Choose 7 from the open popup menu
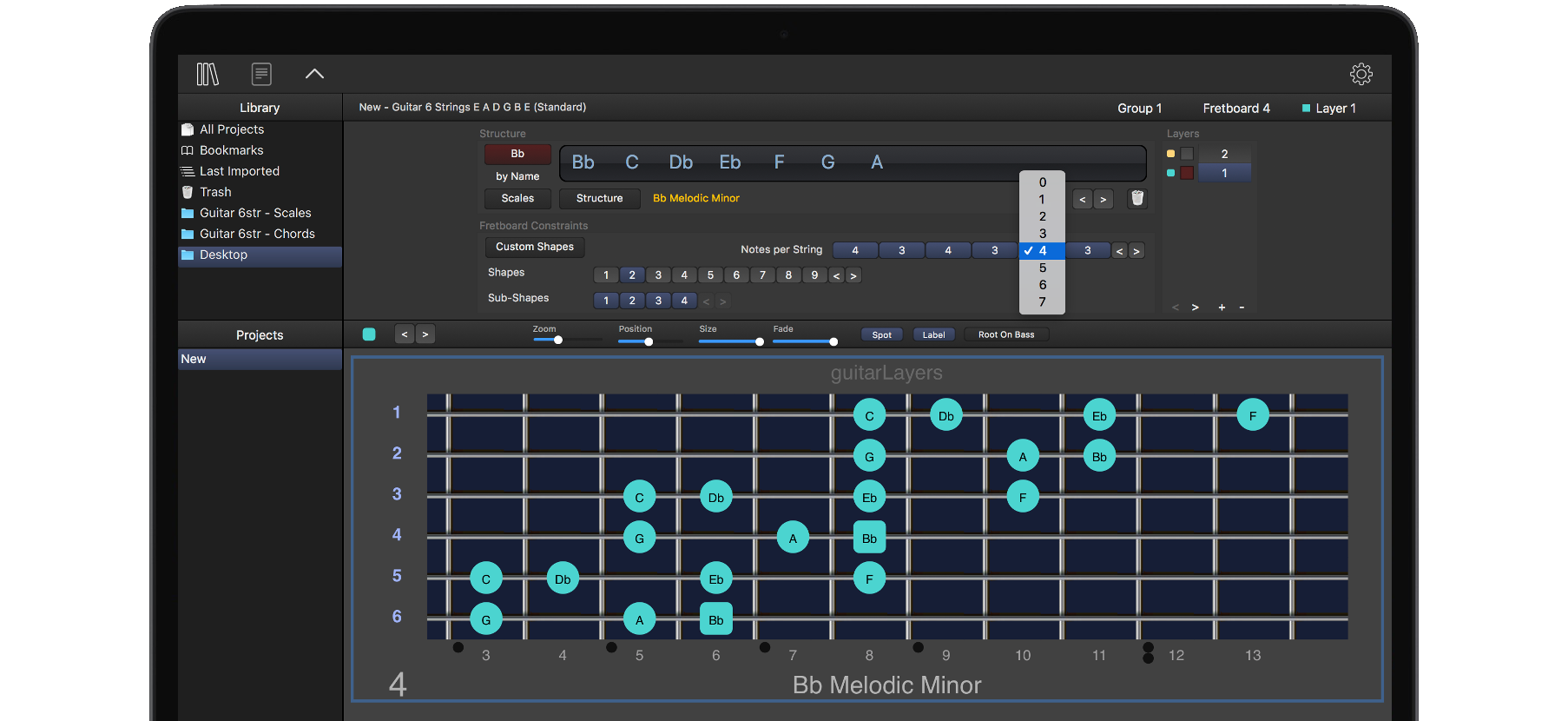Viewport: 1568px width, 721px height. [x=1043, y=302]
